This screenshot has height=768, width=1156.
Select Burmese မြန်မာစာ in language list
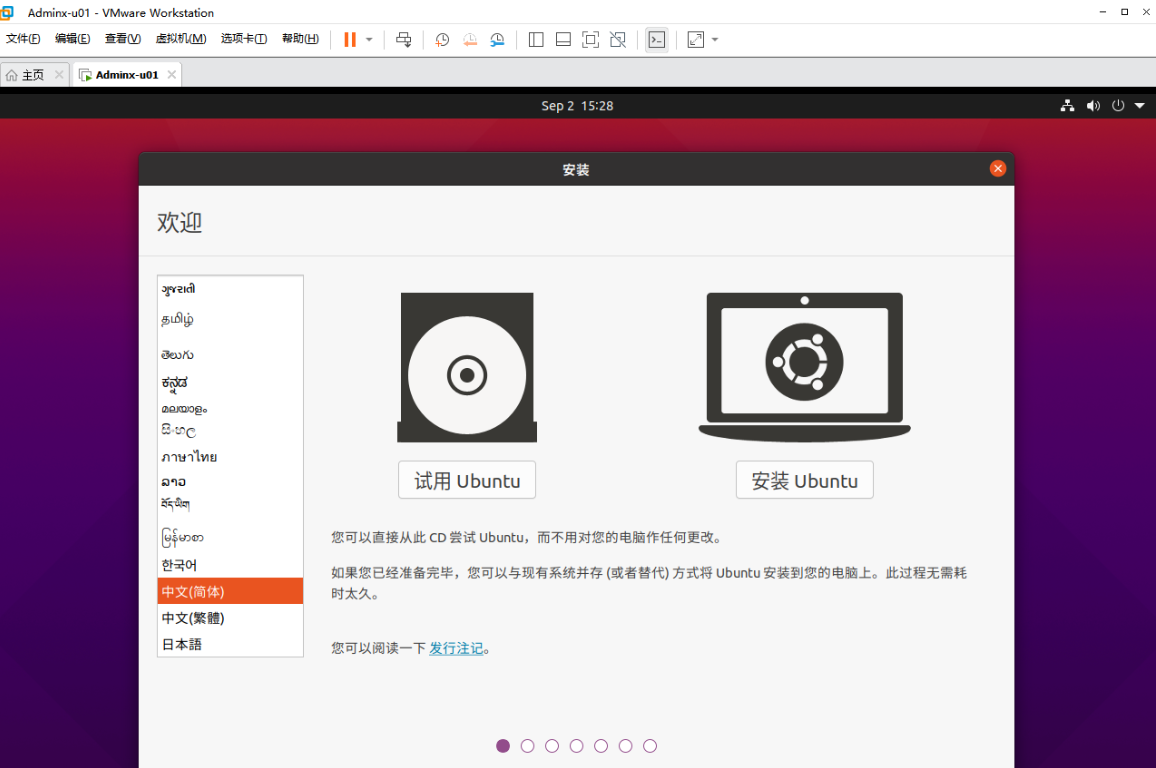click(230, 537)
